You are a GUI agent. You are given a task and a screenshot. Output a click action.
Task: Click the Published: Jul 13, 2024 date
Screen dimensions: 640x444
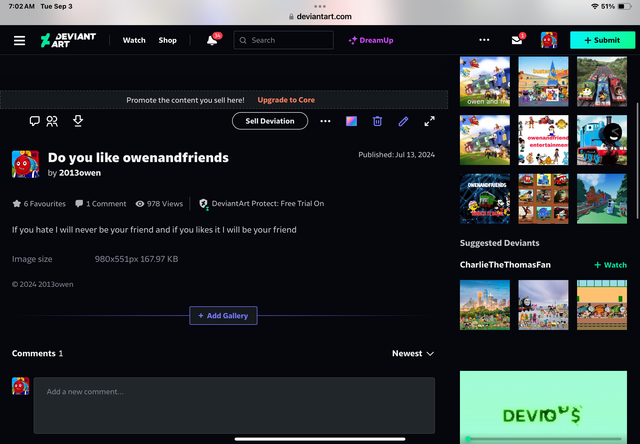click(x=396, y=155)
